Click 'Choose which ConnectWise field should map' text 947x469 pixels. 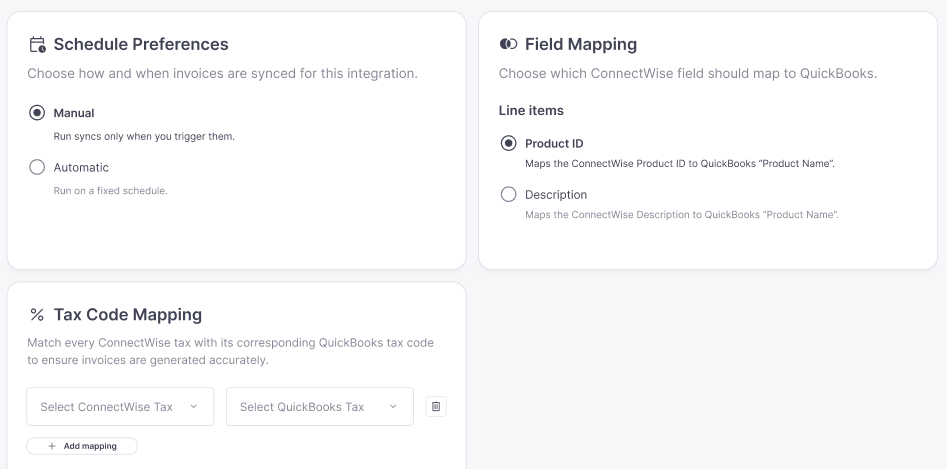(687, 74)
